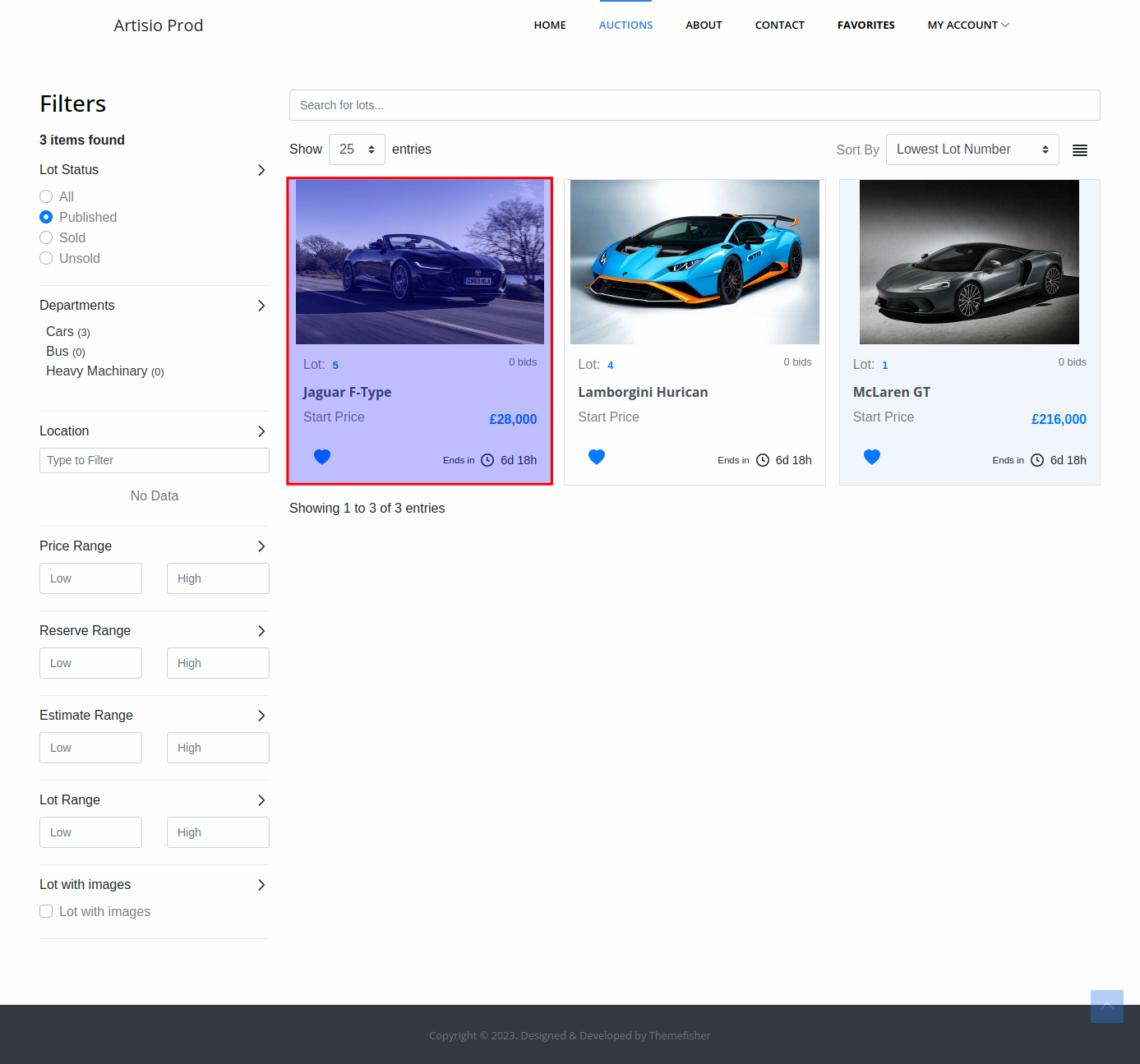Open the Jaguar F-Type lot title

[x=347, y=392]
